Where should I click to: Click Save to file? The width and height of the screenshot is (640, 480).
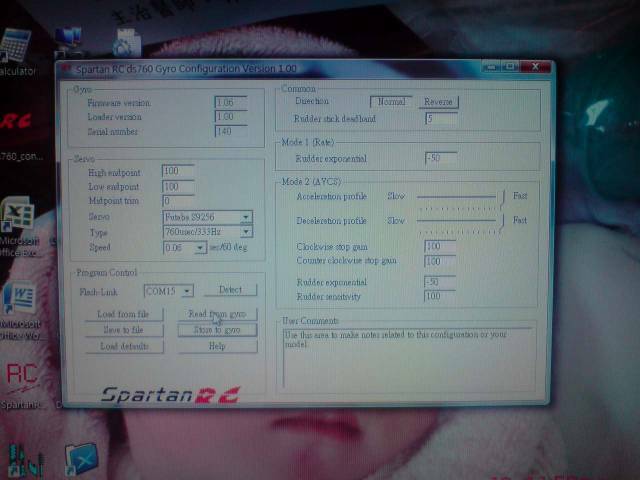tap(123, 330)
